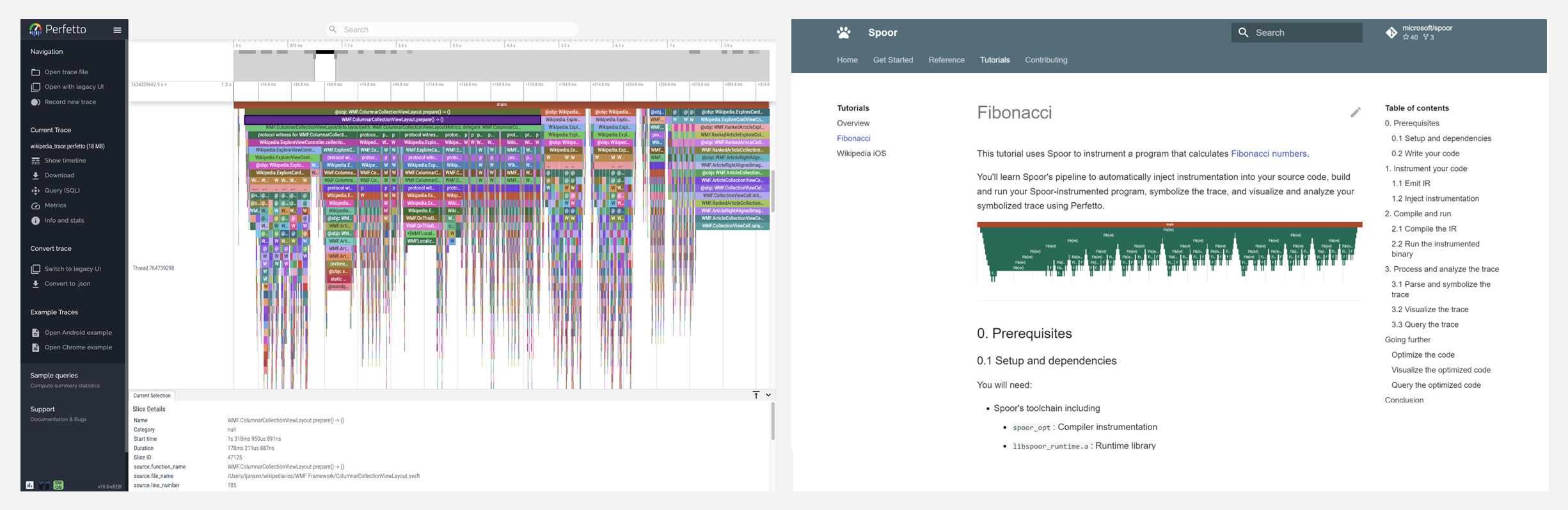Click the edit page pencil icon

click(x=1356, y=113)
